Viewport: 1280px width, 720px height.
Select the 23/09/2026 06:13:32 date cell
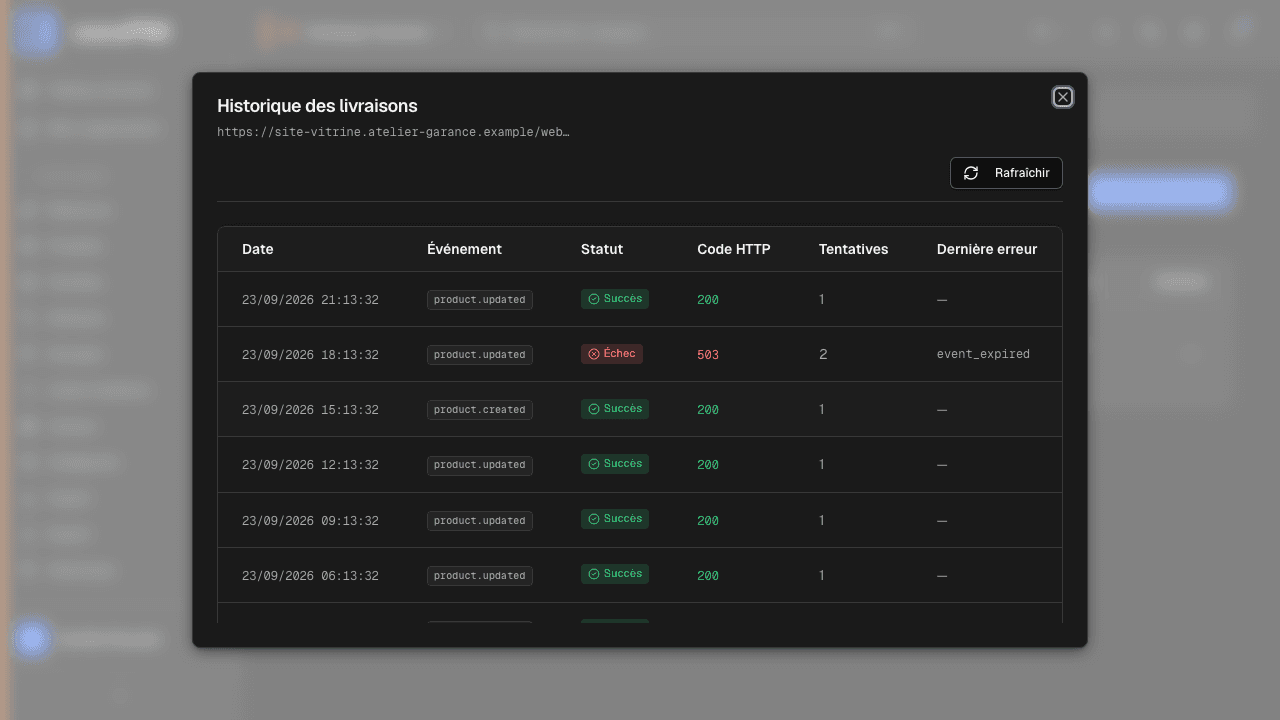click(310, 576)
